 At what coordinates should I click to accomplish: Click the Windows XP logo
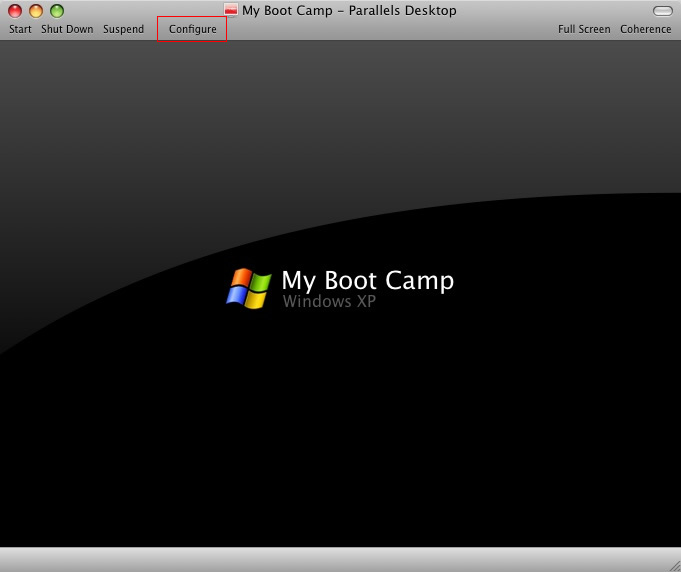249,288
